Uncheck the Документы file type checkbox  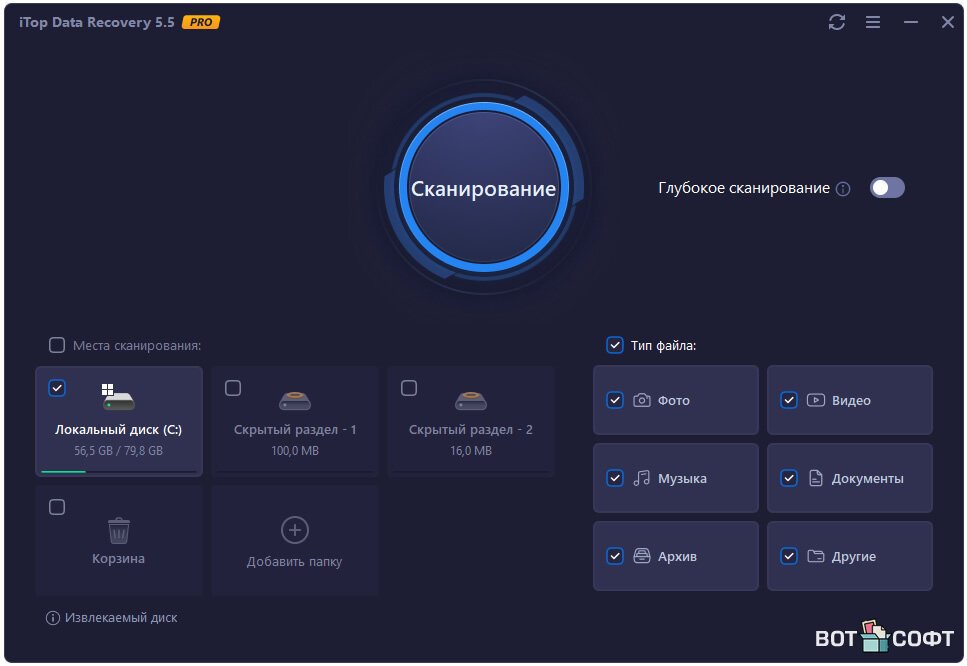tap(789, 478)
